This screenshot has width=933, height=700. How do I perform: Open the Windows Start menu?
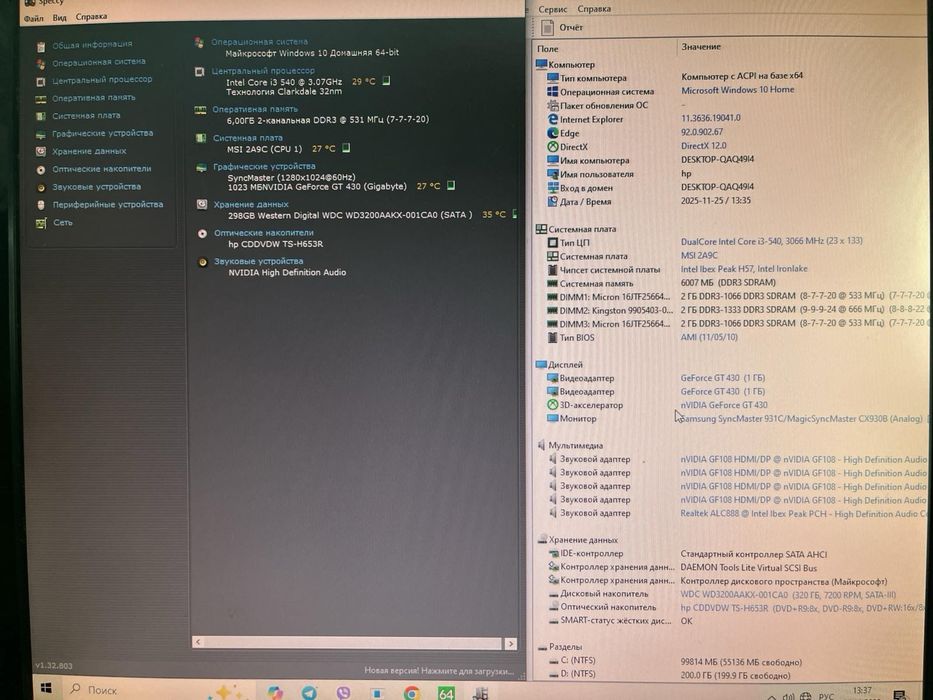(x=46, y=689)
